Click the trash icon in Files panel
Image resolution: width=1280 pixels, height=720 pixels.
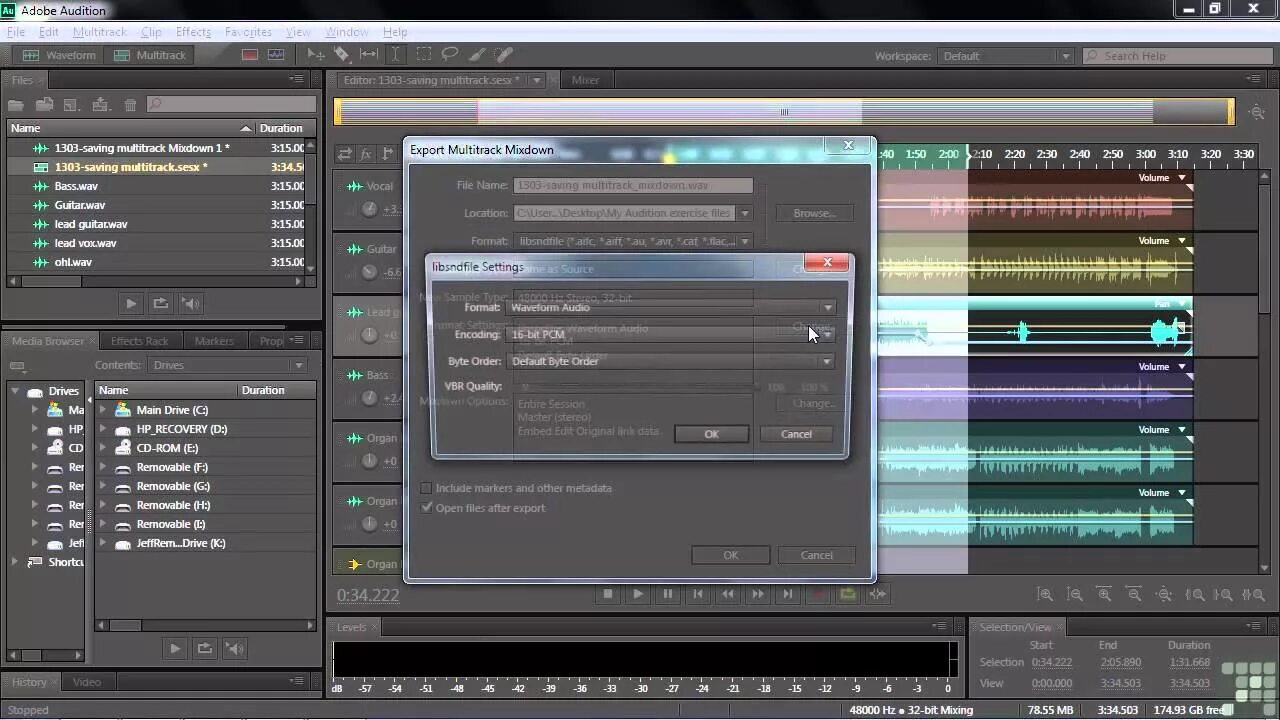point(130,104)
